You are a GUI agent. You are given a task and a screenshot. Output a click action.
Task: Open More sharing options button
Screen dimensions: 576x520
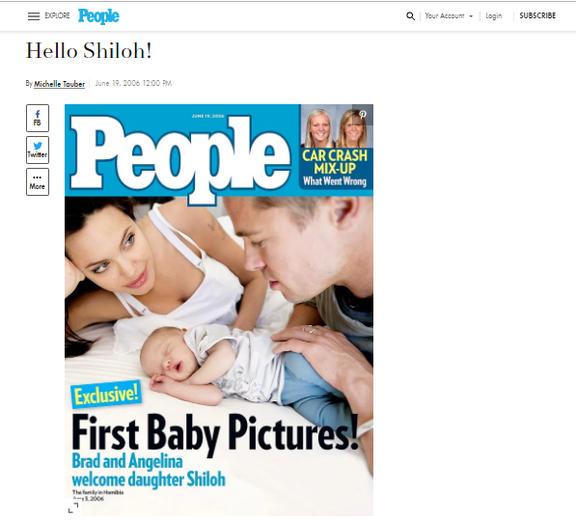point(37,182)
